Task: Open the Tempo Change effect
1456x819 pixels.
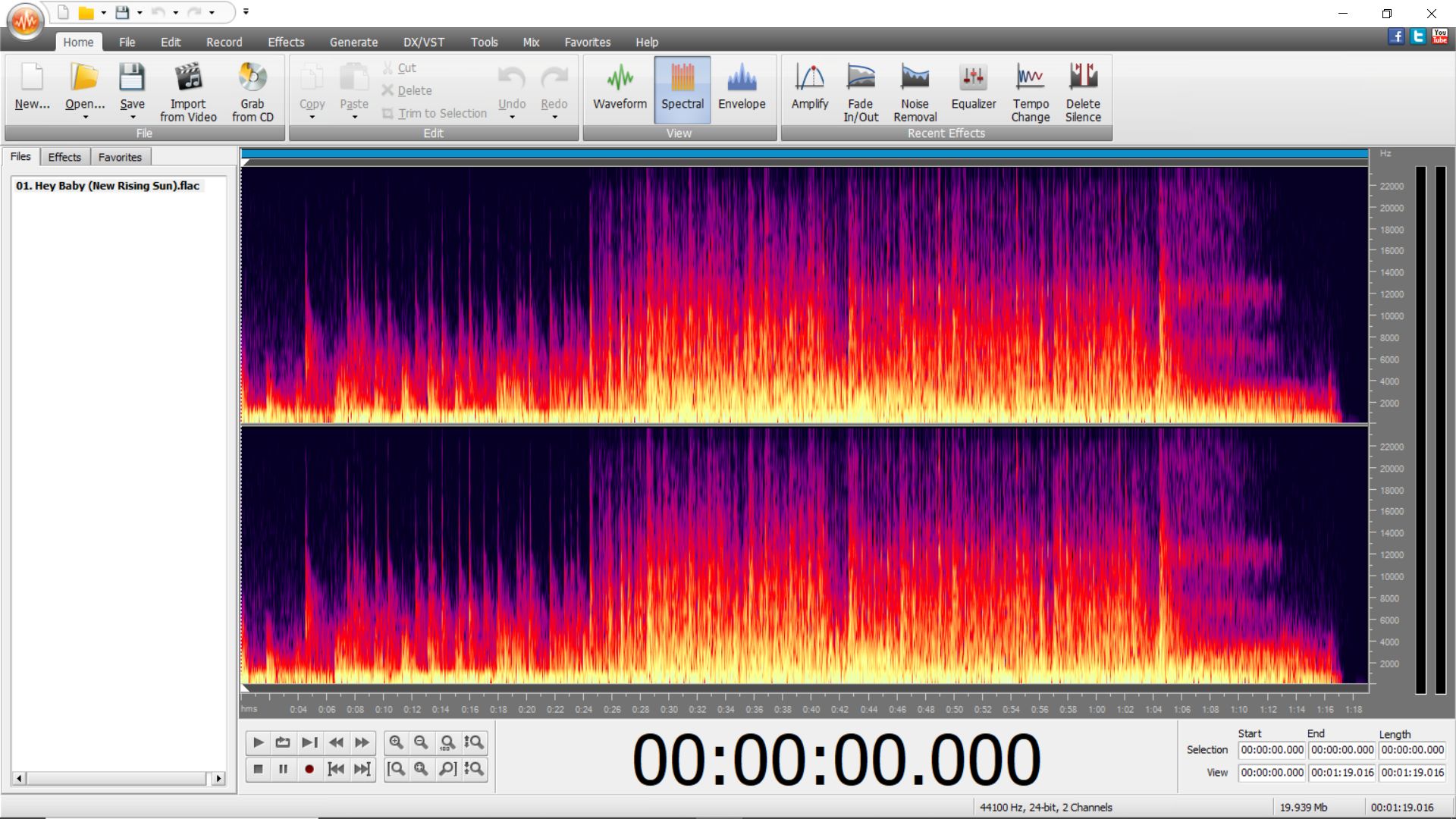Action: point(1030,90)
